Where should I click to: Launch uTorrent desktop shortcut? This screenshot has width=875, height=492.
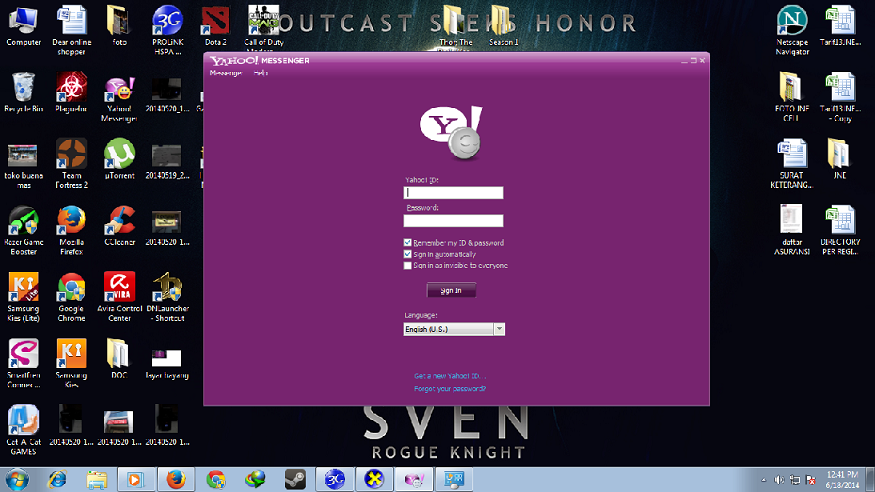(x=119, y=159)
